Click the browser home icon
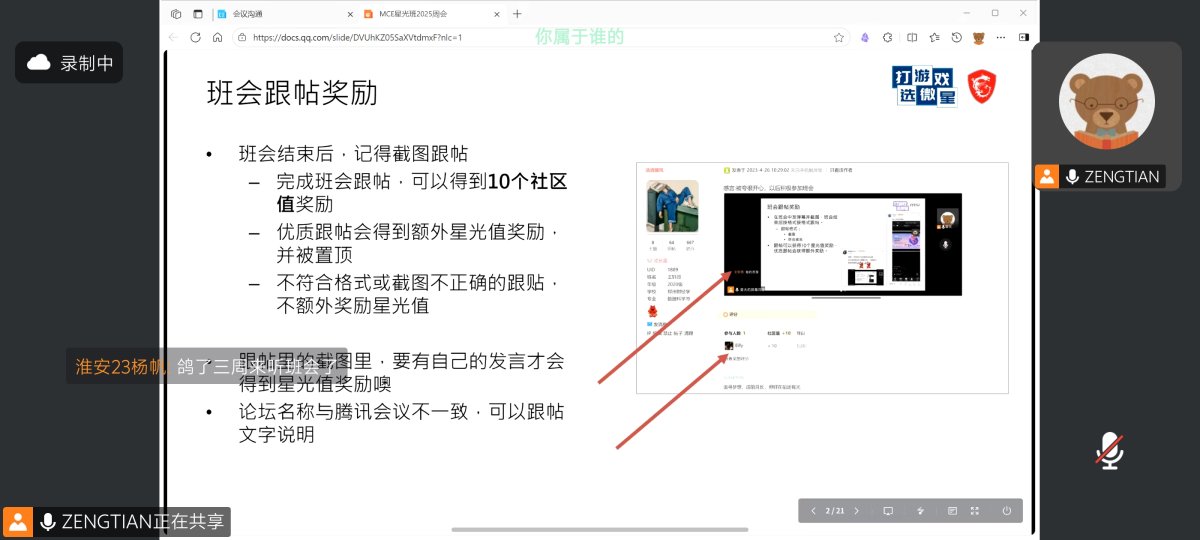The image size is (1200, 540). 217,37
